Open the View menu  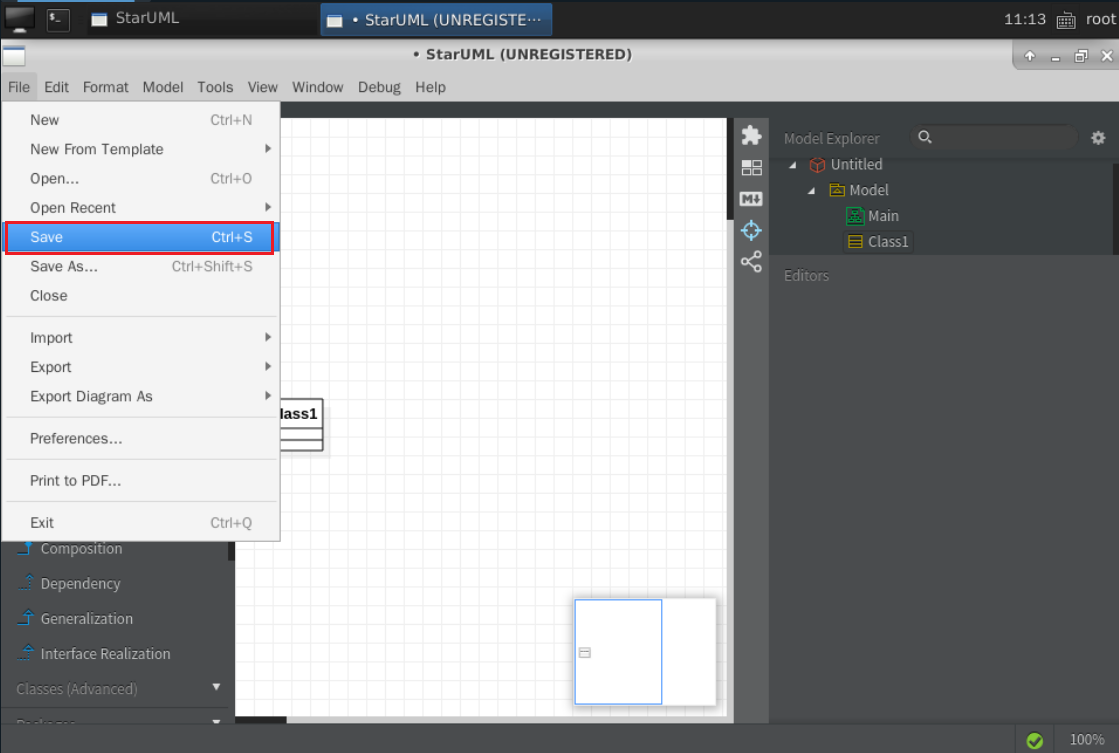(x=262, y=87)
